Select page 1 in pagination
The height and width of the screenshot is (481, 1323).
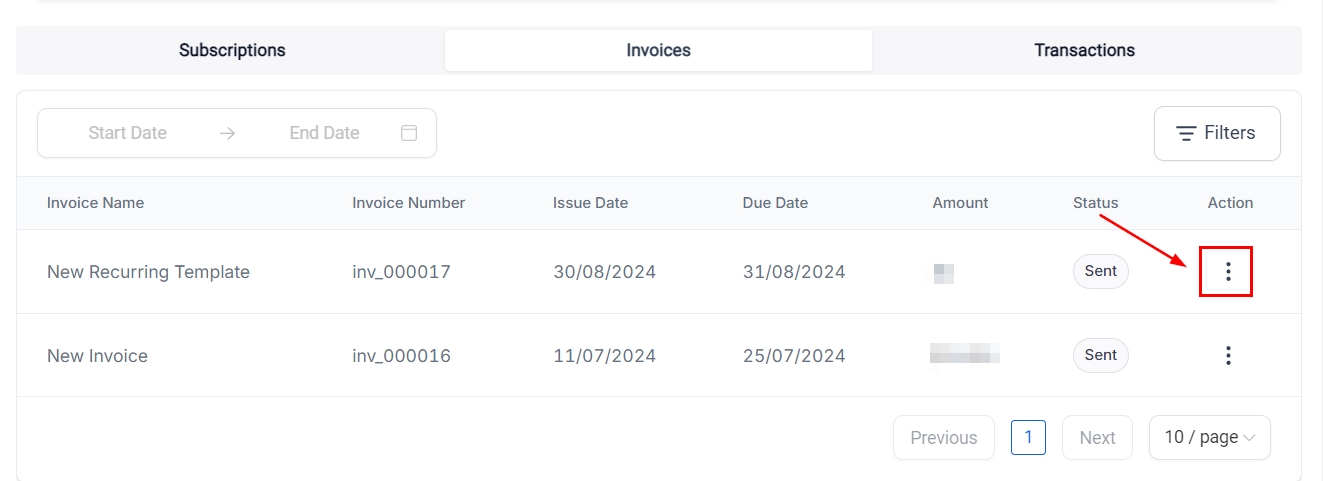point(1028,437)
